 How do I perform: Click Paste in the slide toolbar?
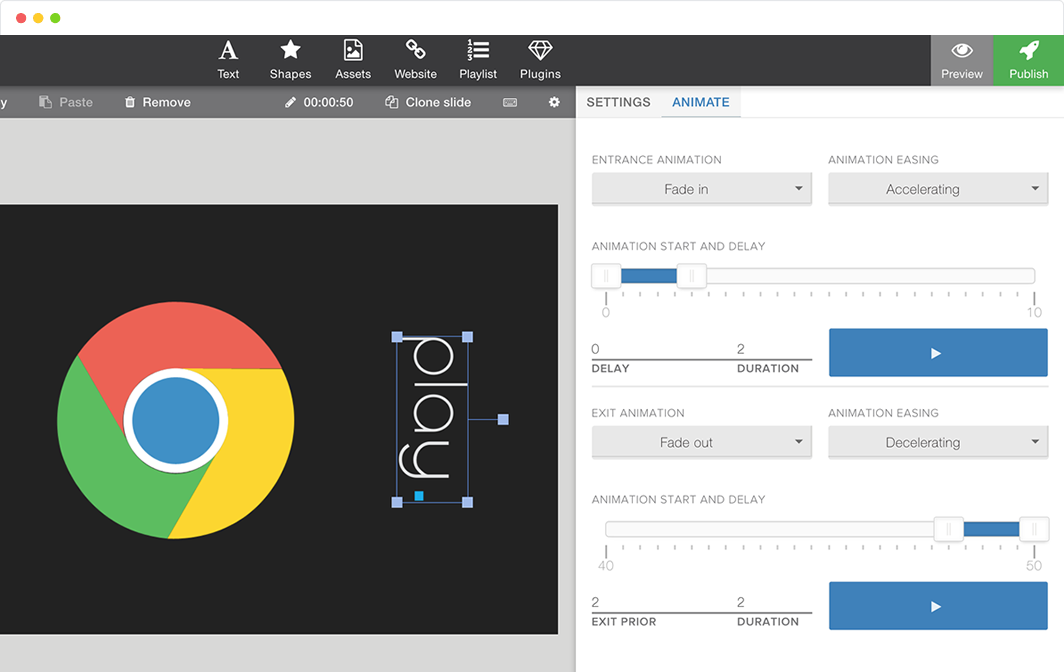(x=66, y=102)
